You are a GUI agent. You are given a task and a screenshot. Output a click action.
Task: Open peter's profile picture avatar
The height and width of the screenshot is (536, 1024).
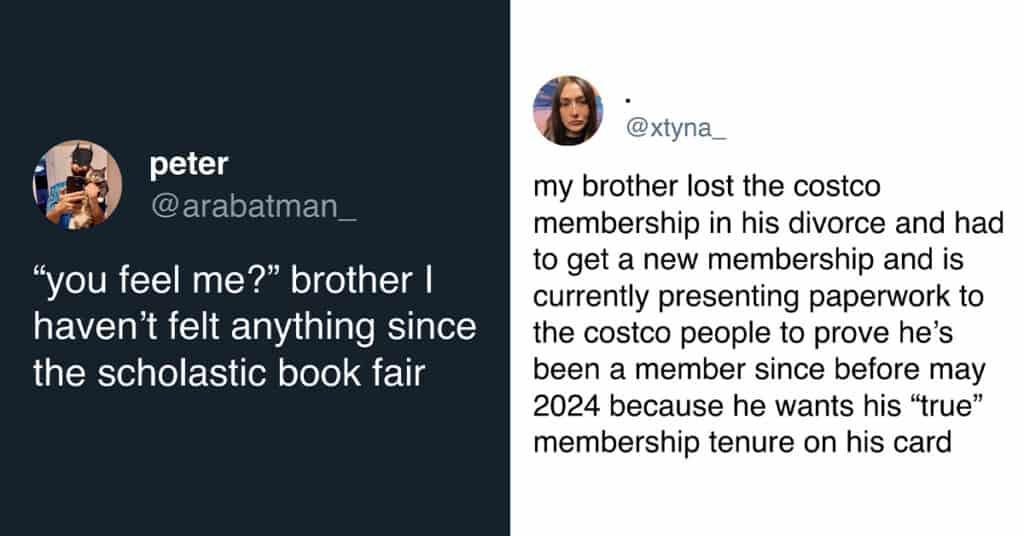tap(77, 184)
